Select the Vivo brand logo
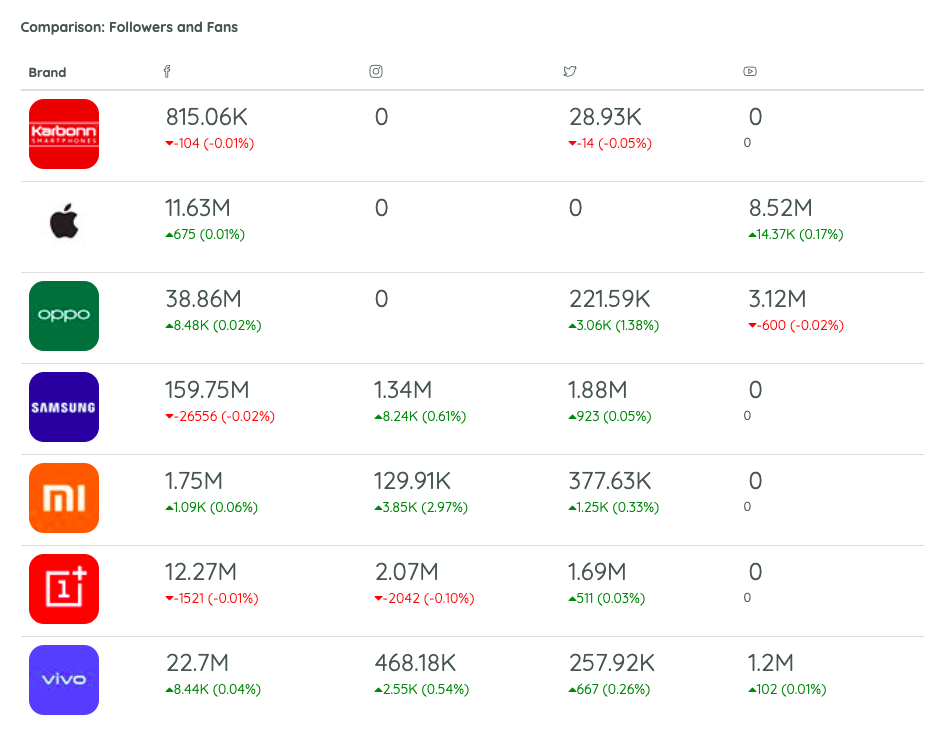This screenshot has width=942, height=740. point(64,680)
